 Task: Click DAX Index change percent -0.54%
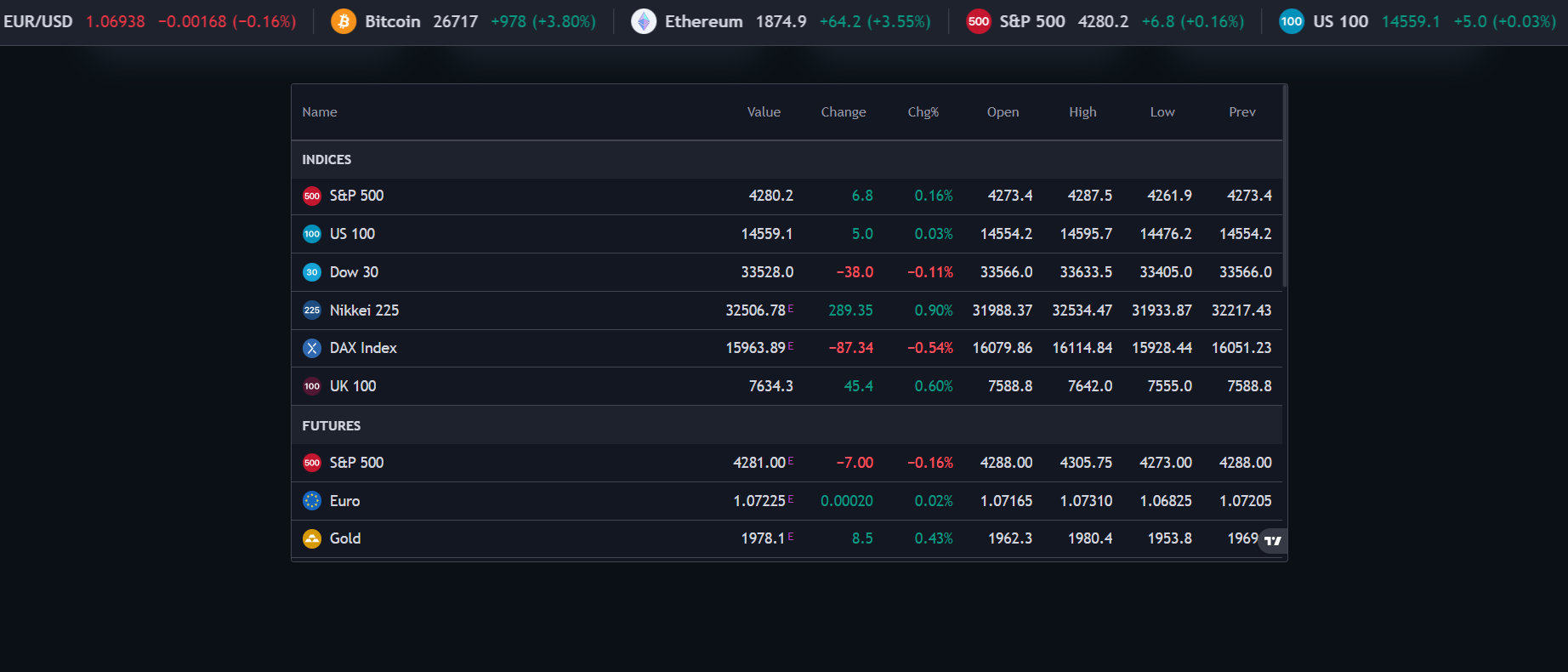pyautogui.click(x=930, y=348)
